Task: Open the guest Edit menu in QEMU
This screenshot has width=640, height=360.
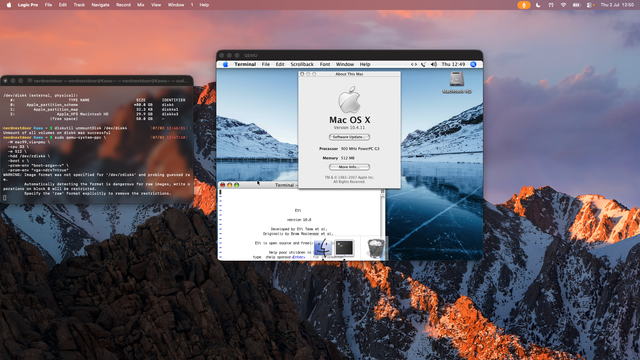Action: point(280,64)
